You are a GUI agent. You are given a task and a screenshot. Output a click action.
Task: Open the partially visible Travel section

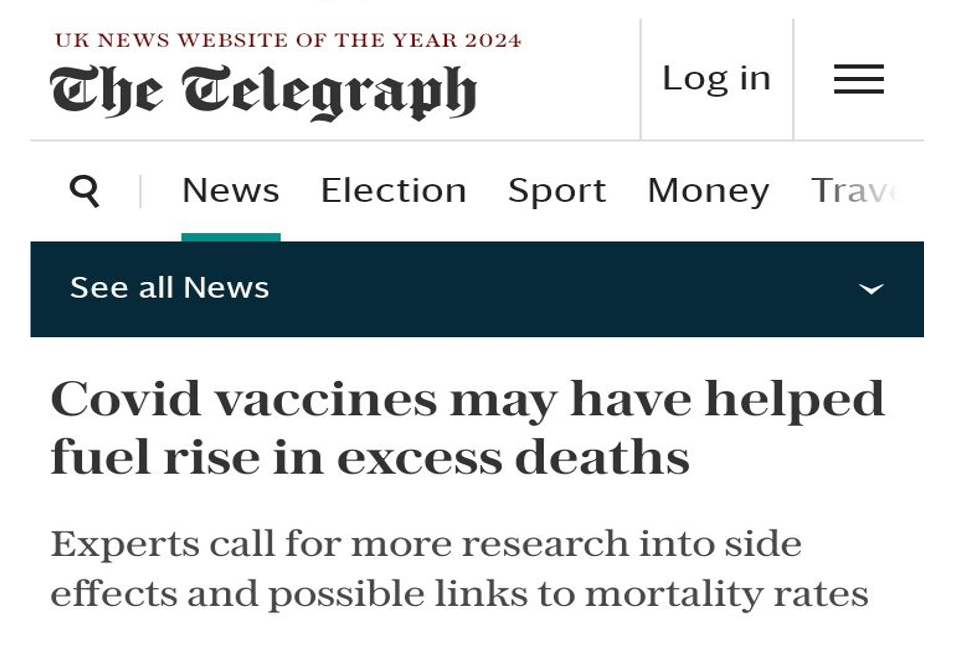click(855, 191)
